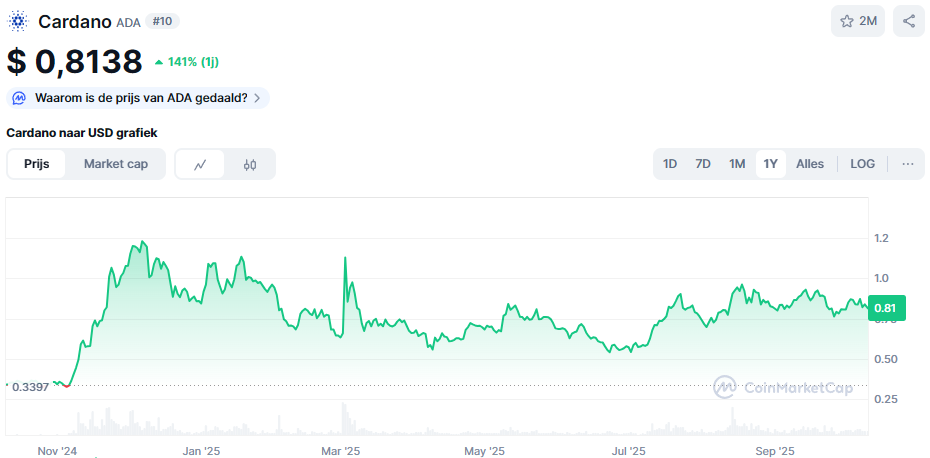Switch to line chart view icon
The width and height of the screenshot is (930, 458).
200,164
